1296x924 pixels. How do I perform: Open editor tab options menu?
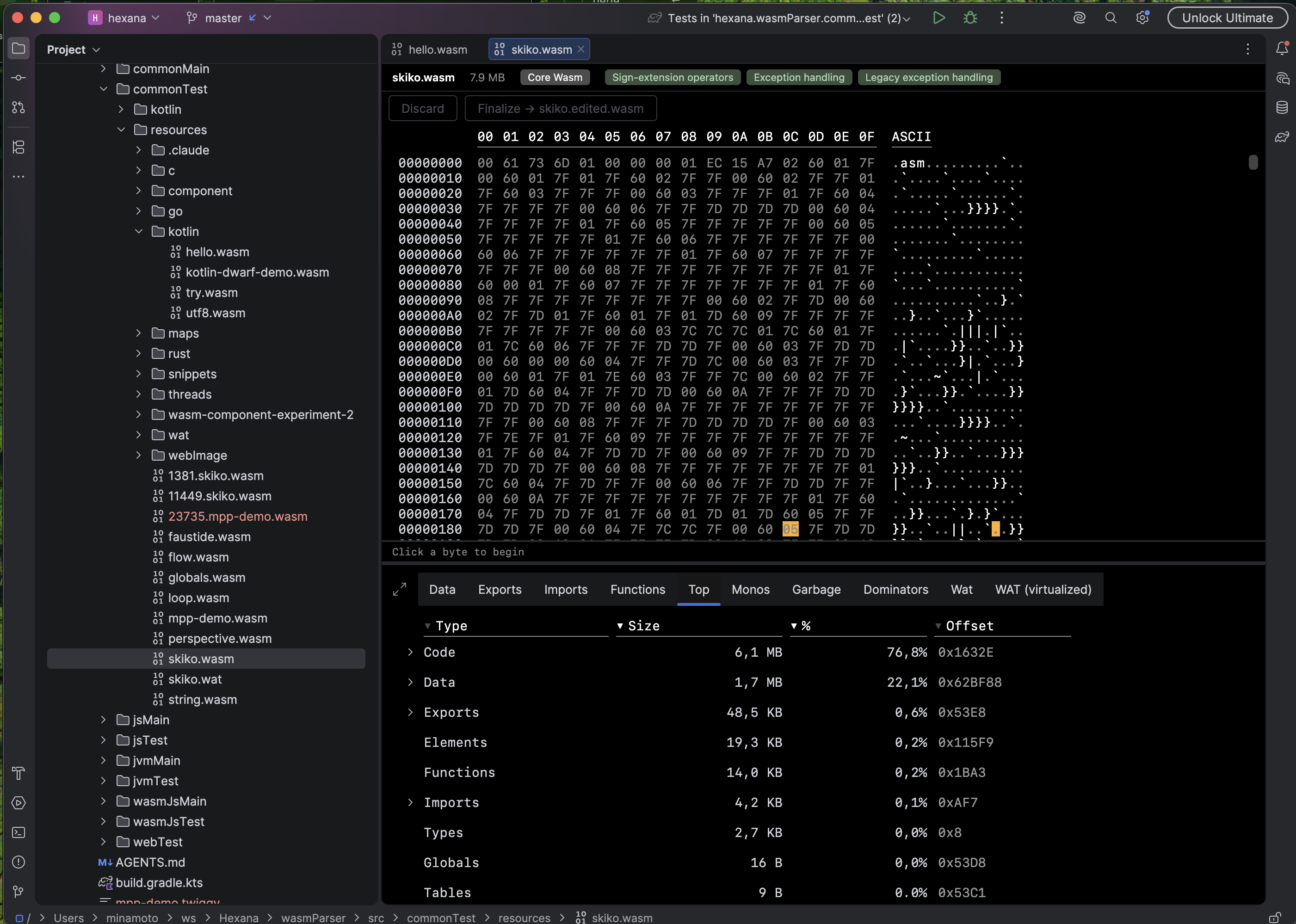[1247, 49]
